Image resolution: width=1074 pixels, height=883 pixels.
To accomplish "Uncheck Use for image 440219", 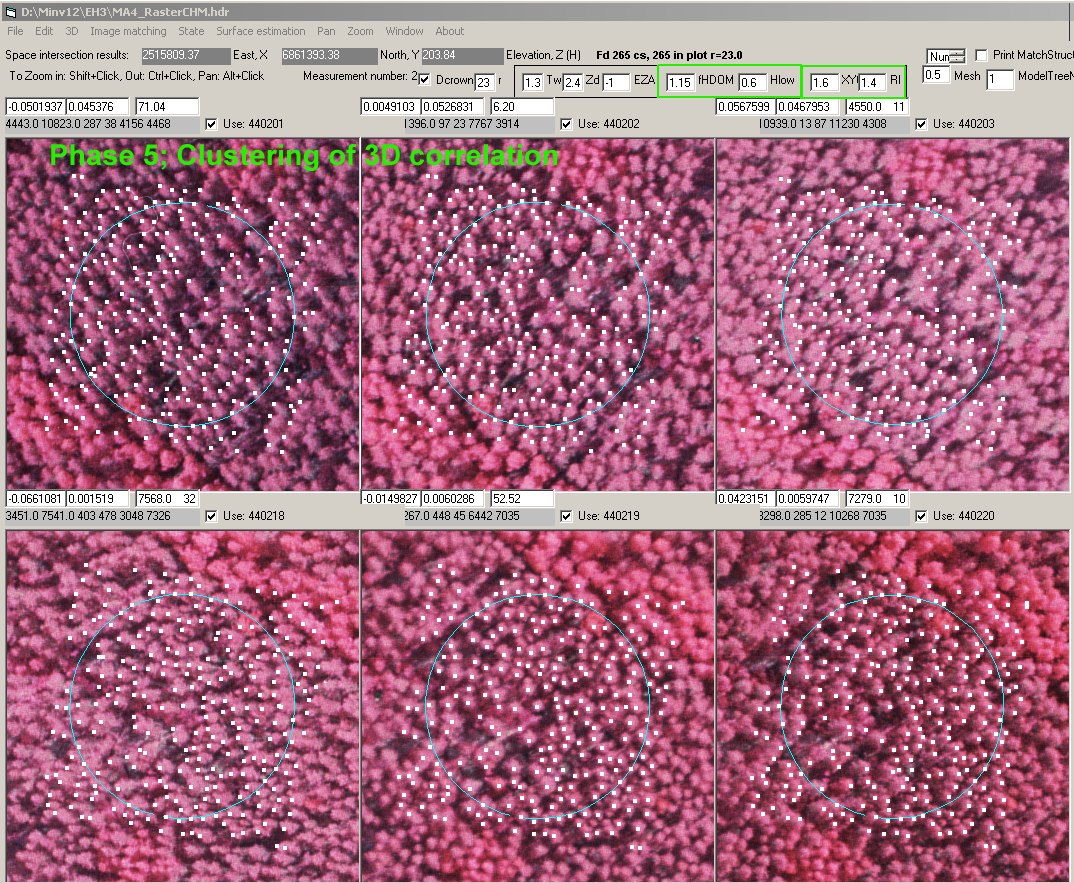I will [567, 516].
